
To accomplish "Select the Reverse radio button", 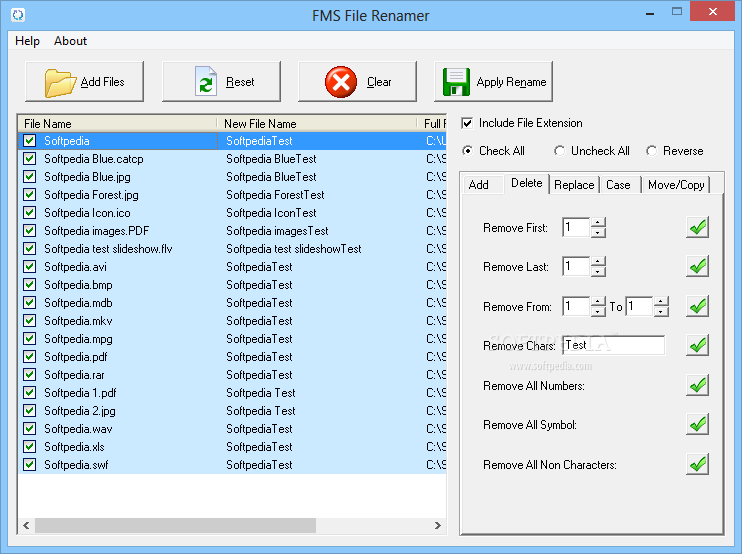I will pos(652,151).
